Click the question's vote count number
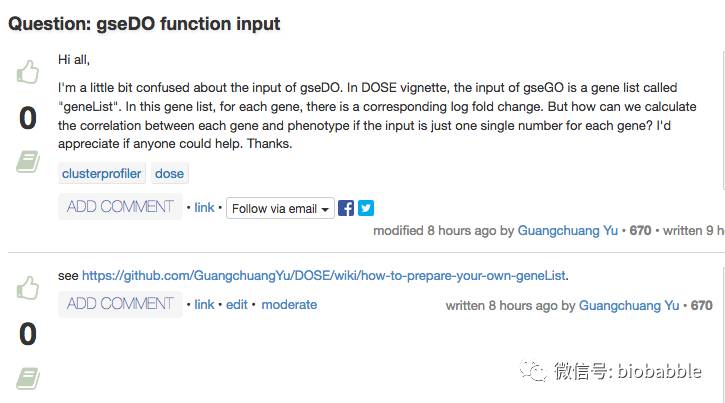Image resolution: width=725 pixels, height=403 pixels. [x=28, y=118]
